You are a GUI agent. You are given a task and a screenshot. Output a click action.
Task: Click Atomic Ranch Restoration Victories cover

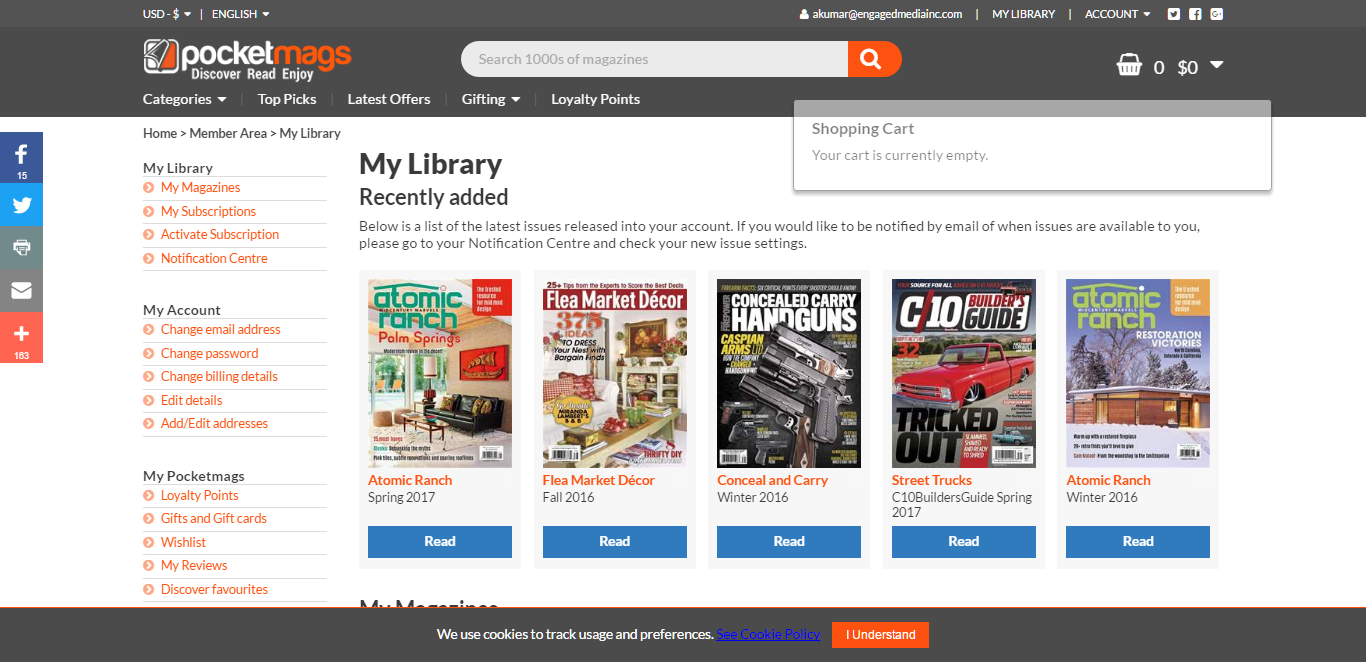click(x=1138, y=373)
